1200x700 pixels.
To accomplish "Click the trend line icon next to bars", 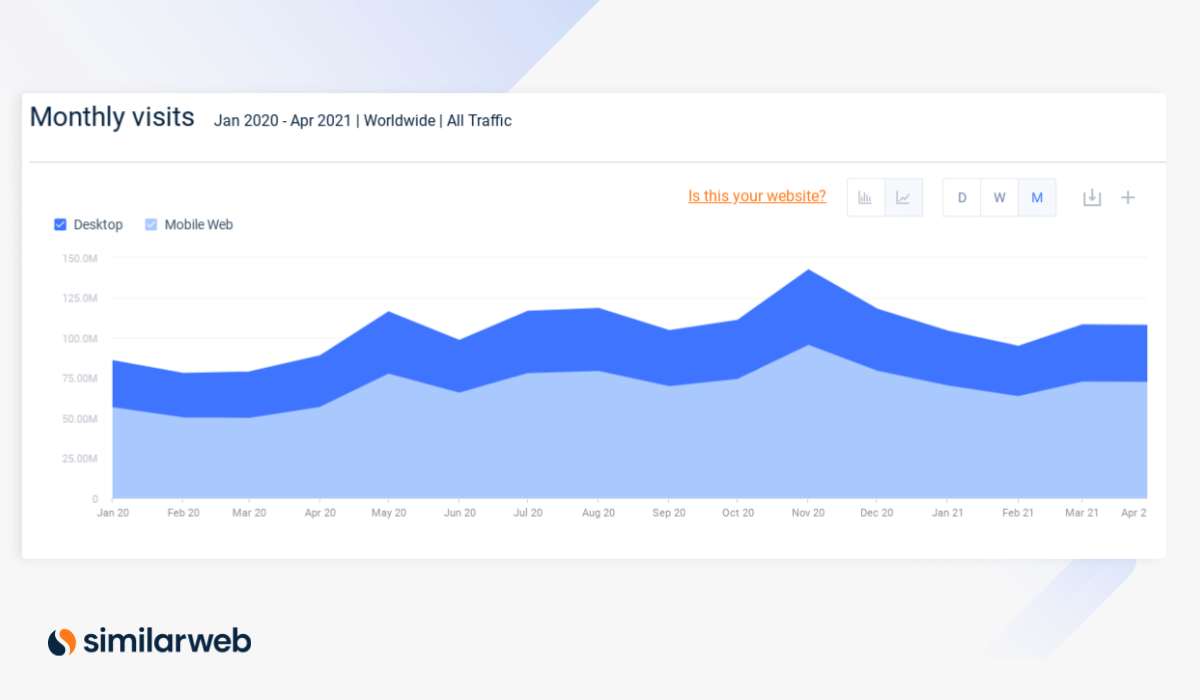I will pyautogui.click(x=903, y=197).
